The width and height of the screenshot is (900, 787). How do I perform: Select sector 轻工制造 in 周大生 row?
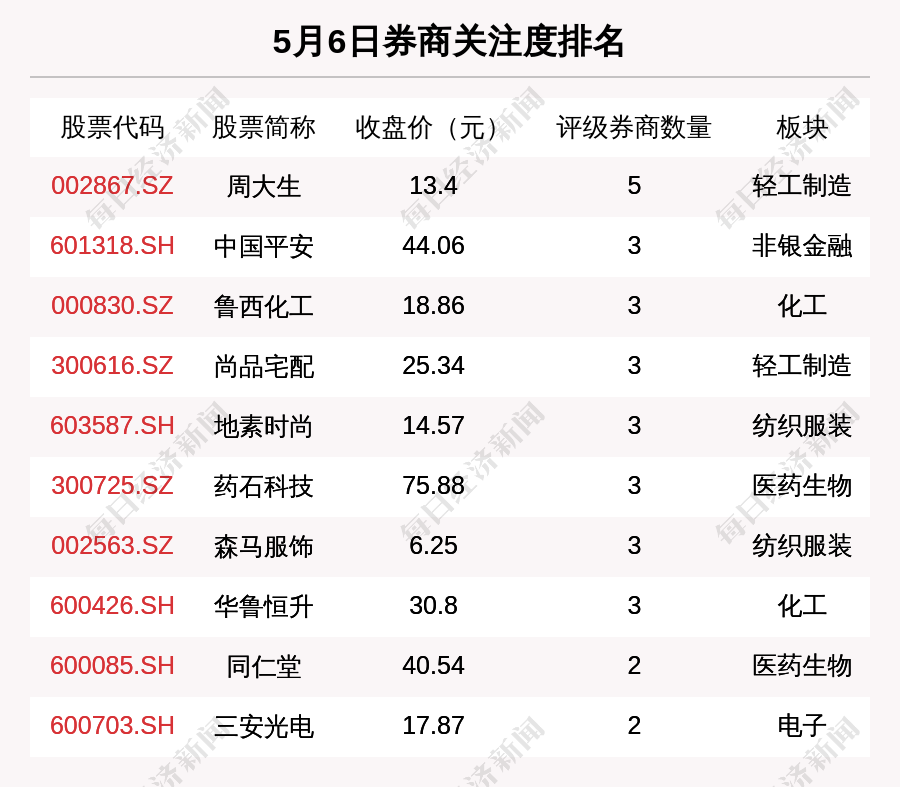click(802, 186)
